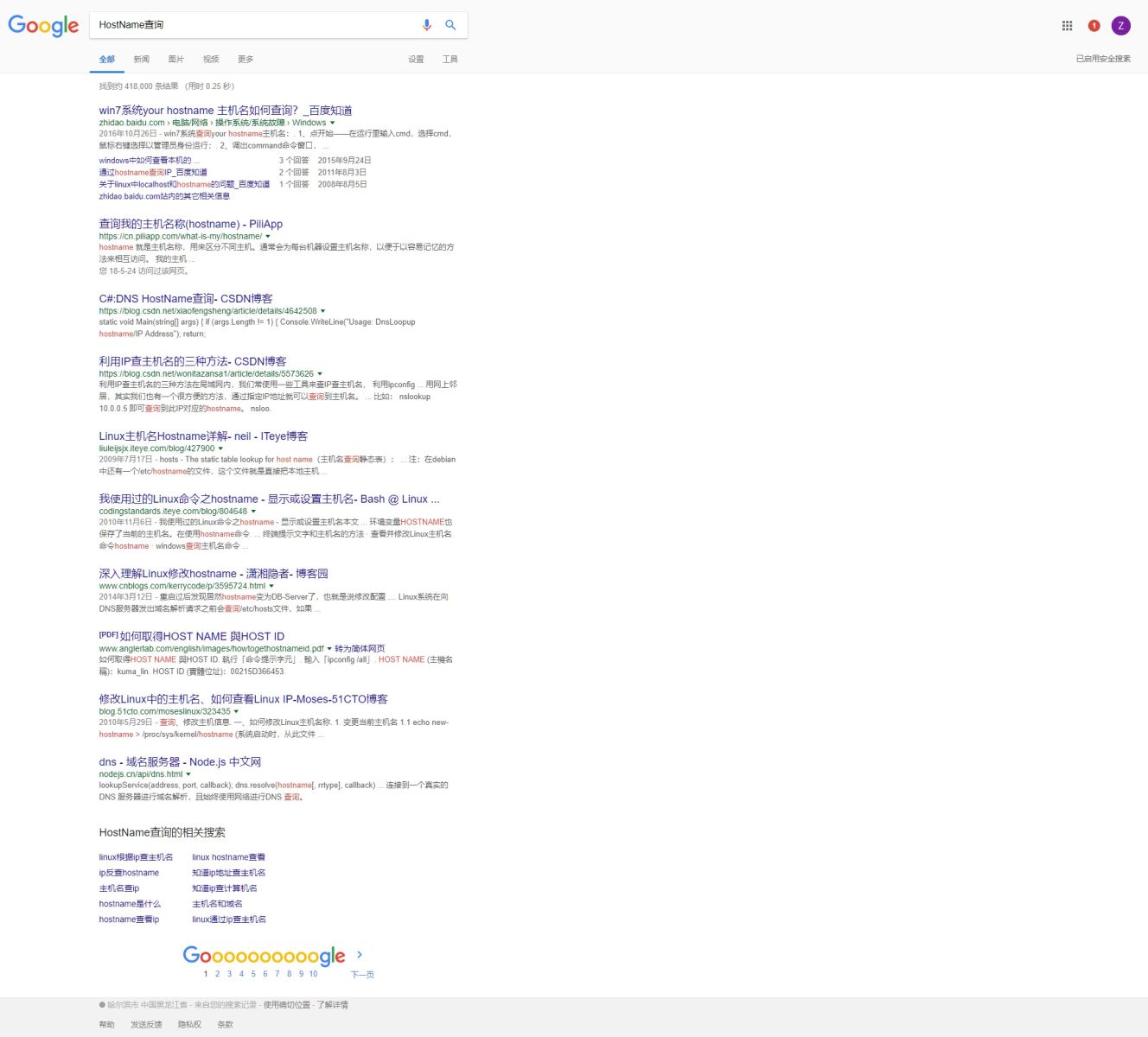Open C#:DNS HostName查询 CSDN博客 result
Screen dimensions: 1148x1037
coord(186,299)
